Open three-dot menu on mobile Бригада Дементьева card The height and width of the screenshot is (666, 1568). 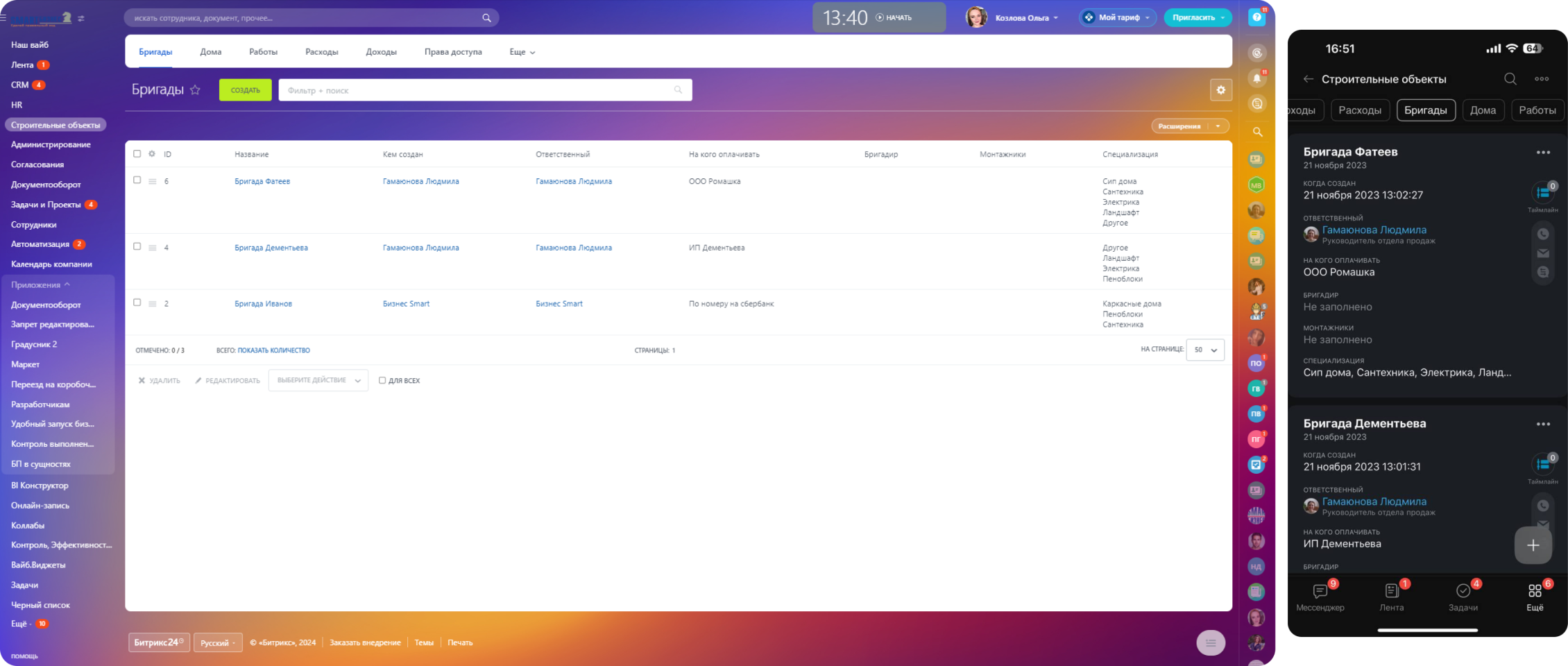1543,424
